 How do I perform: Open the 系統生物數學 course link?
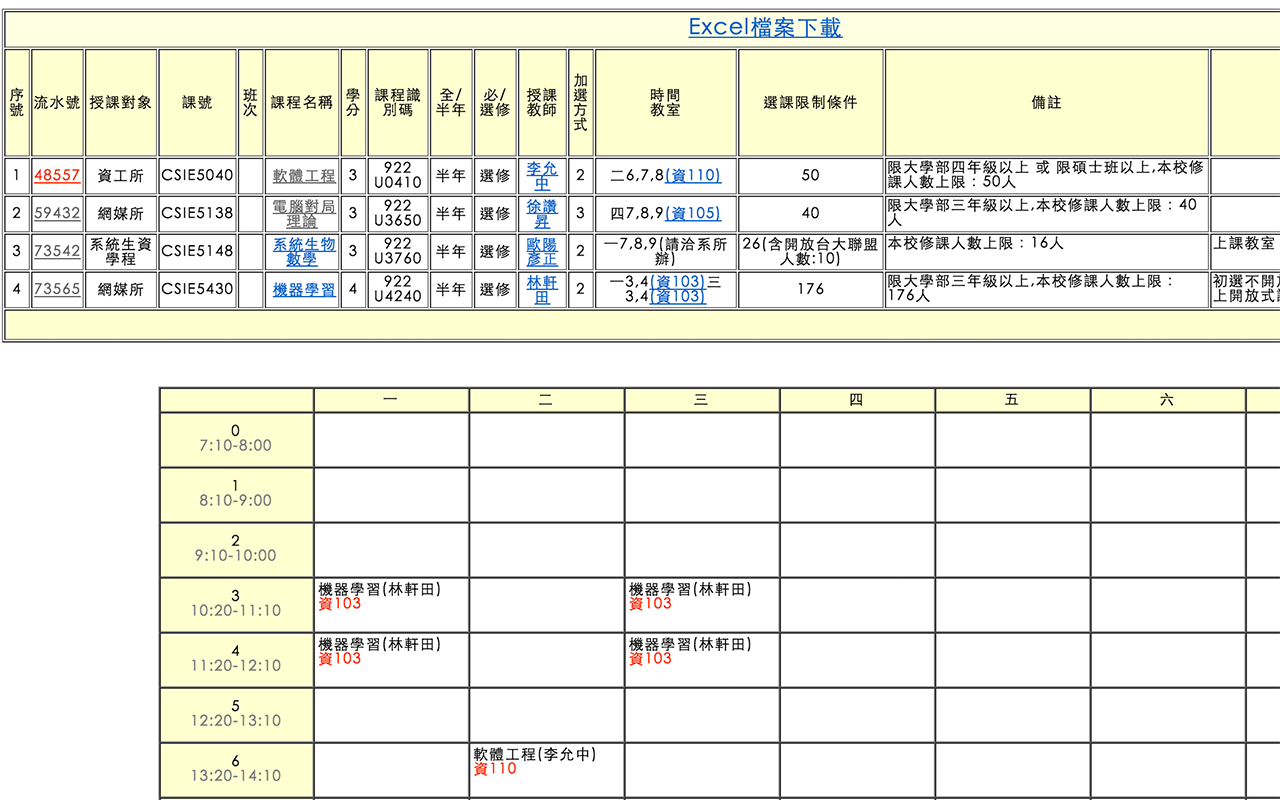pyautogui.click(x=304, y=251)
